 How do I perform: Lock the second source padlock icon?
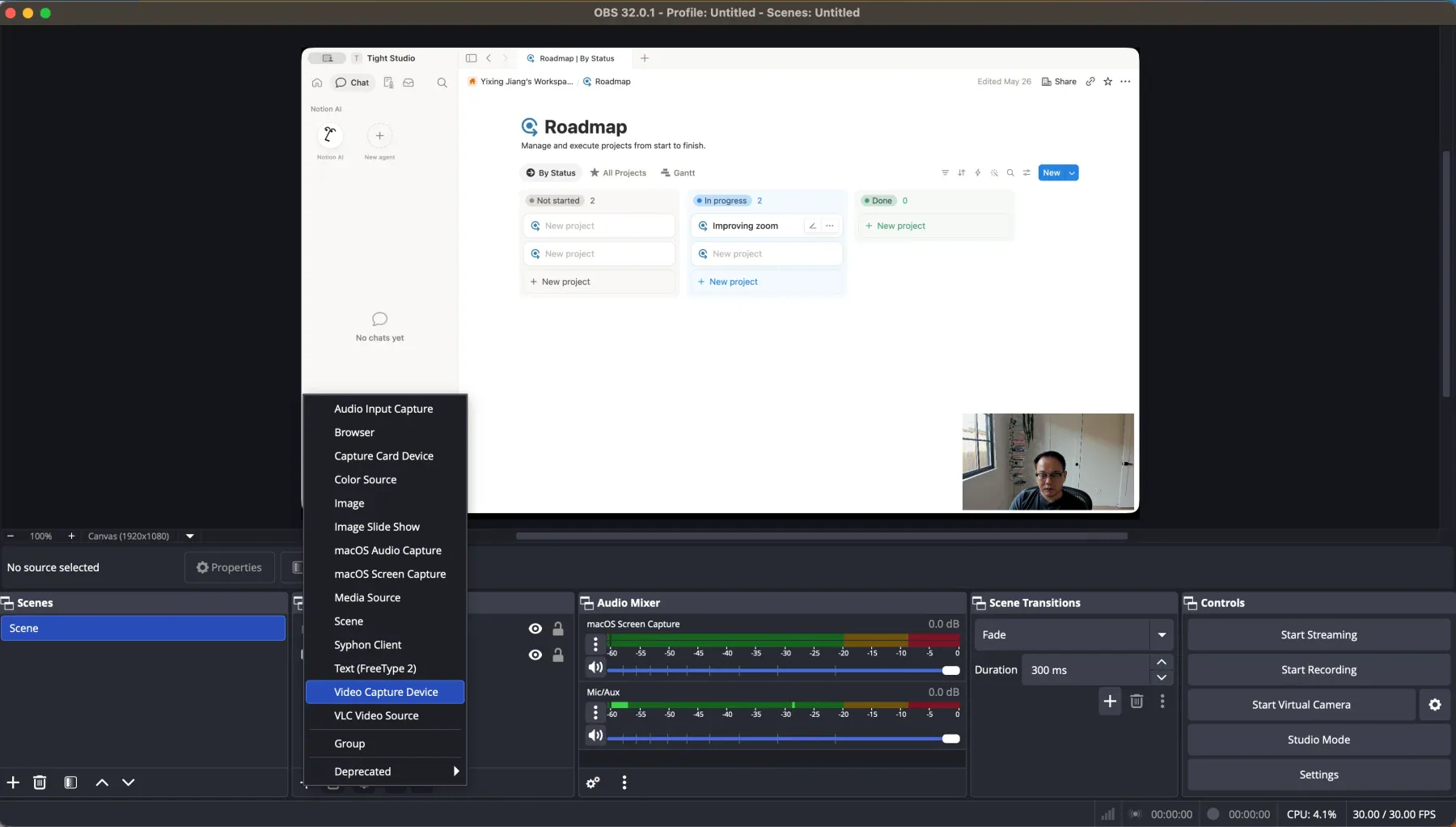tap(558, 655)
